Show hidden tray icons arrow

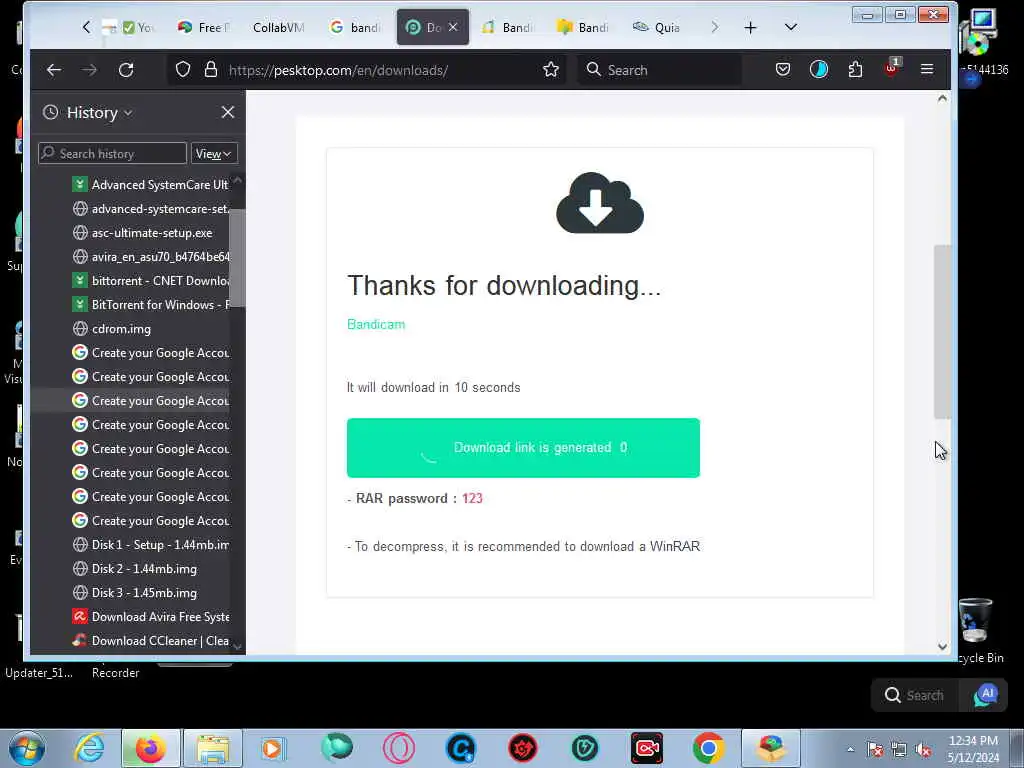850,750
